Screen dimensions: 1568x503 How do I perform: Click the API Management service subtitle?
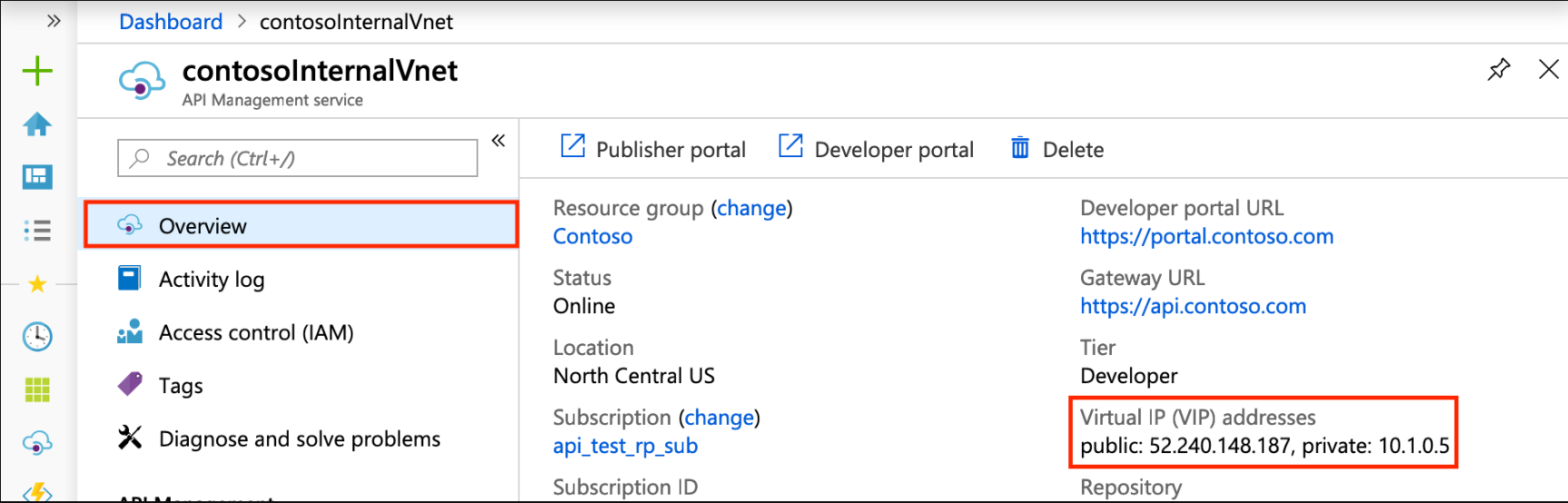click(273, 100)
